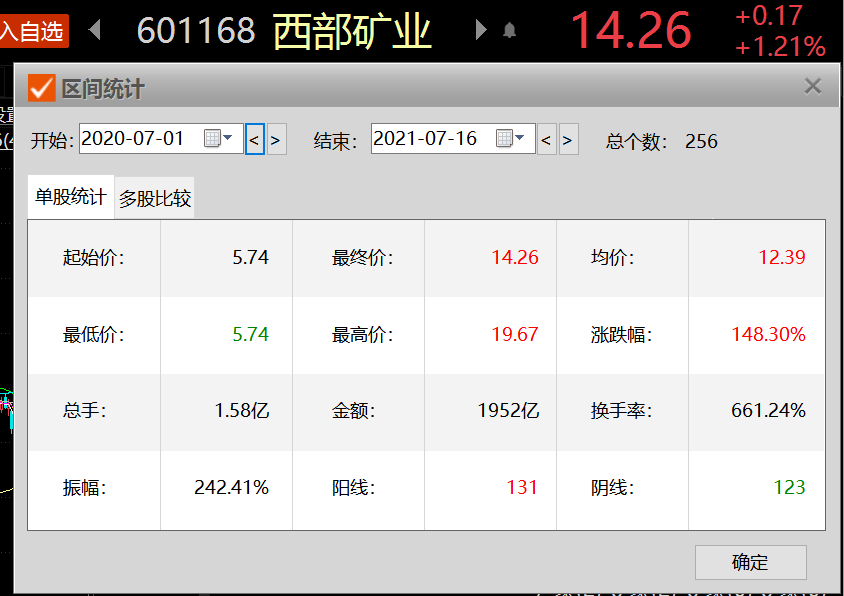Image resolution: width=844 pixels, height=596 pixels.
Task: Click the current price 14.26
Action: [630, 30]
